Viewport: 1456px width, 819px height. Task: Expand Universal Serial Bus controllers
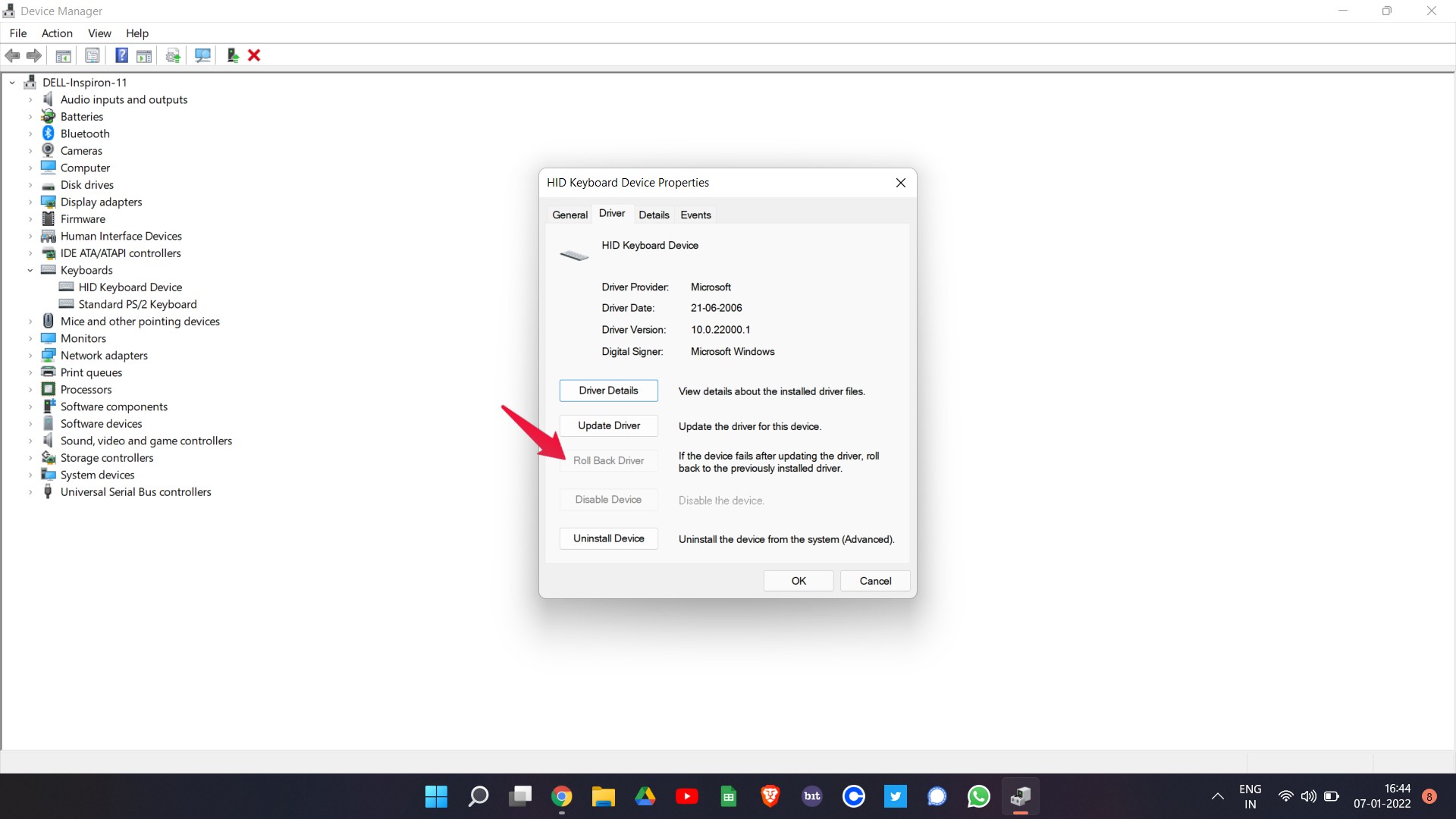(x=30, y=492)
